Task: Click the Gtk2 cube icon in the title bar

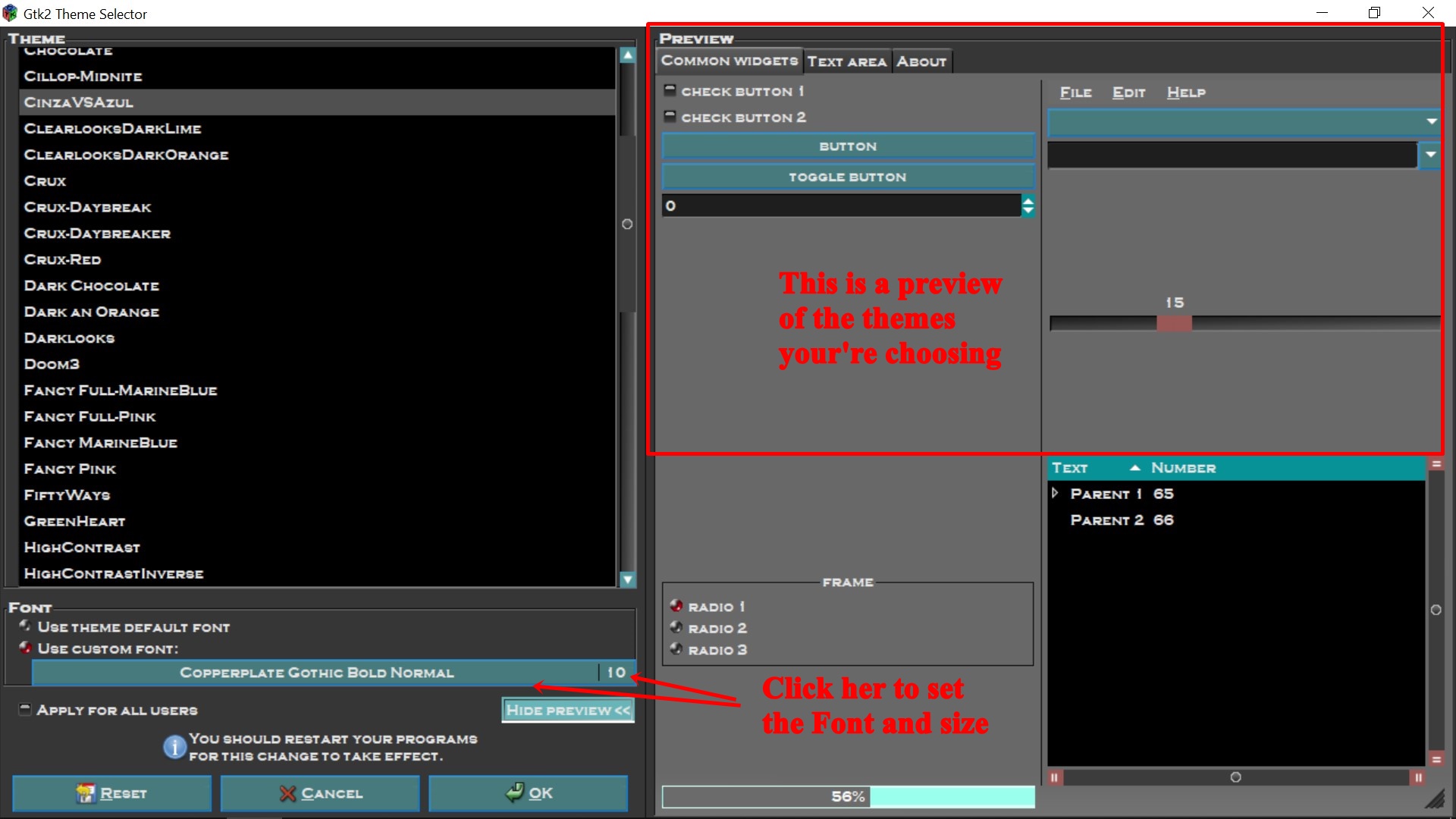Action: 11,13
